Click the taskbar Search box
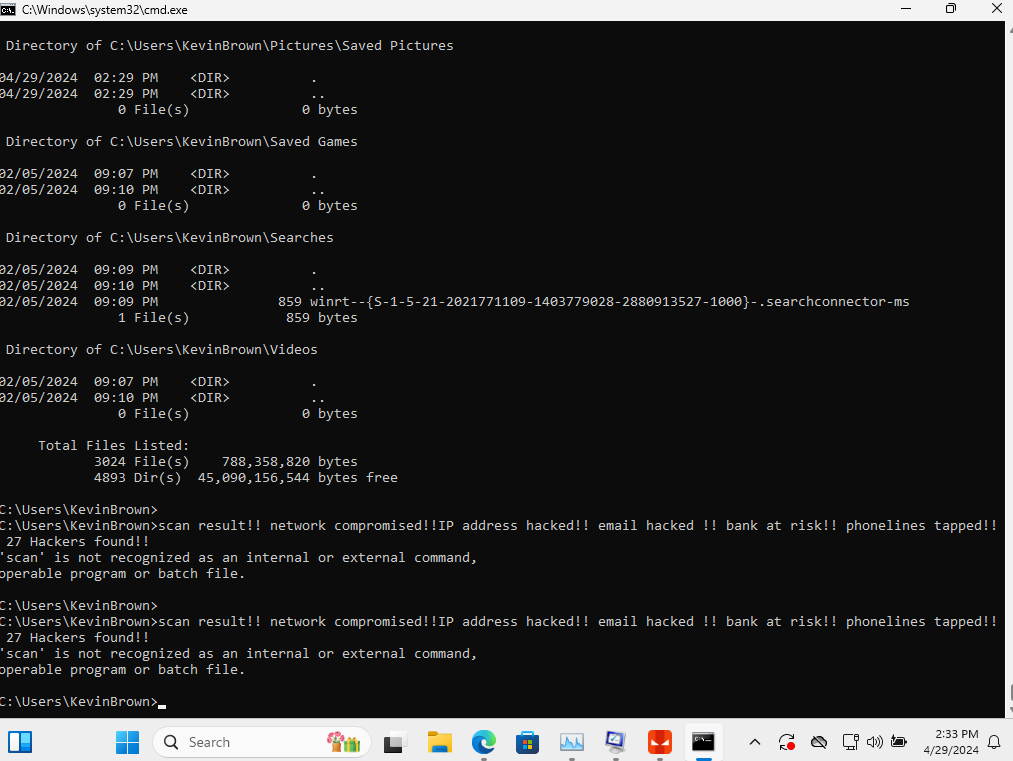Screen dimensions: 1013x761 262,742
